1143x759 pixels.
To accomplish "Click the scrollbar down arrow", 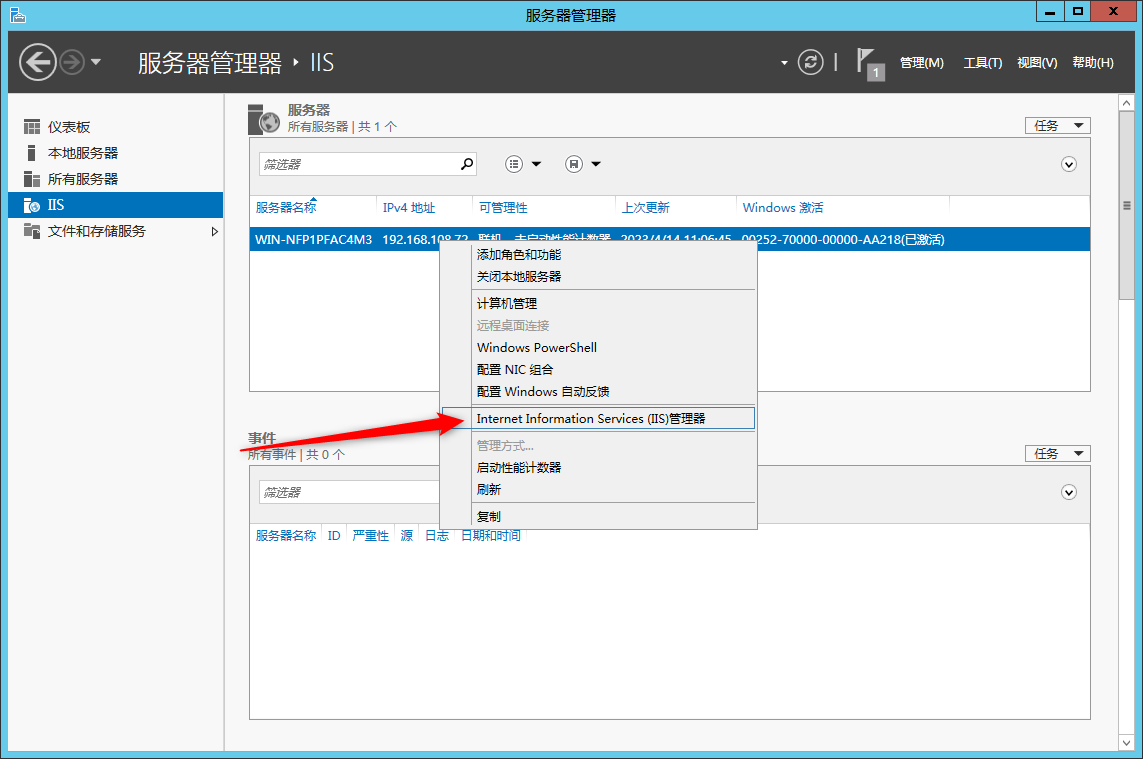I will pos(1126,743).
